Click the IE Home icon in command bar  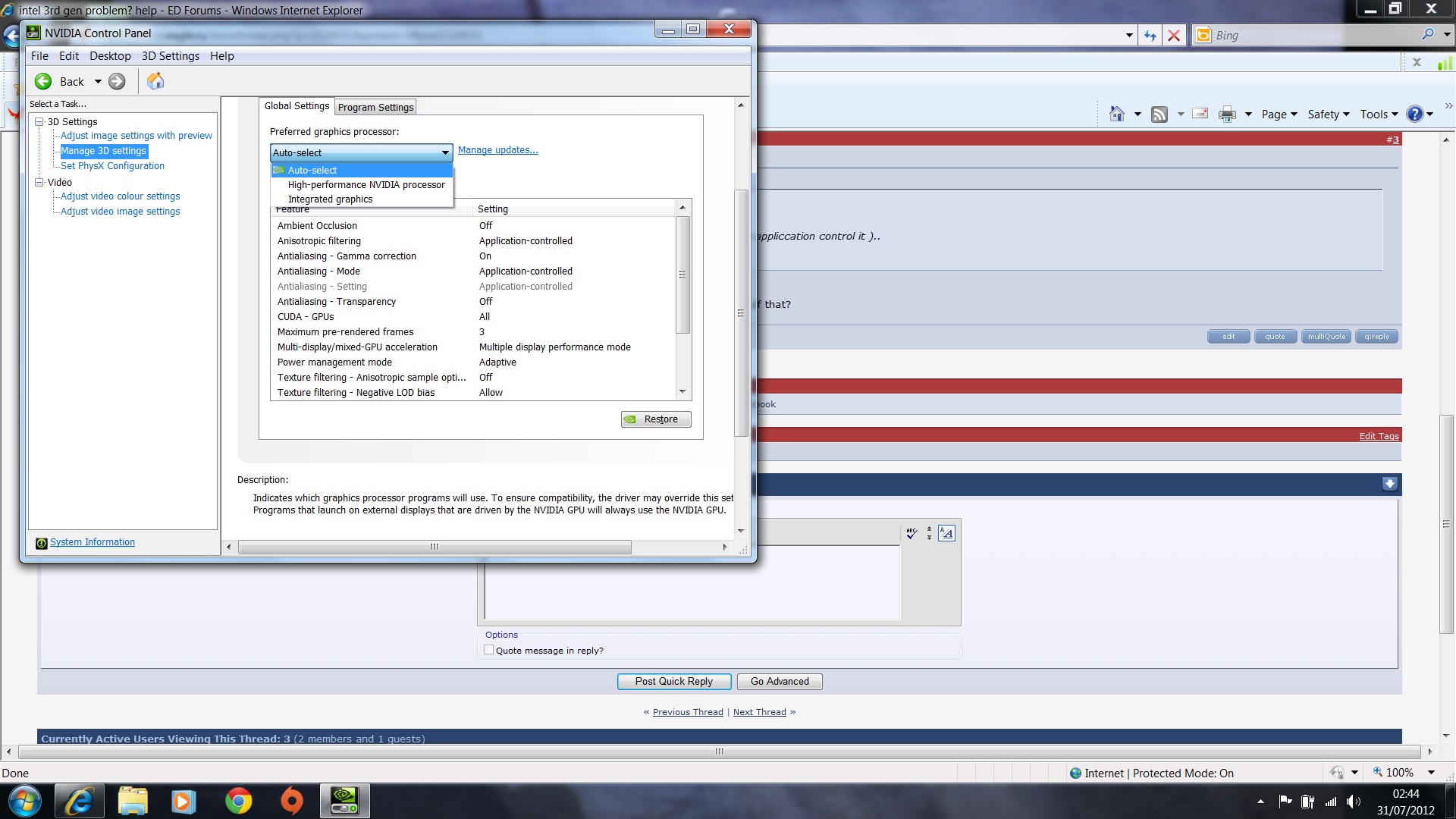tap(1116, 114)
